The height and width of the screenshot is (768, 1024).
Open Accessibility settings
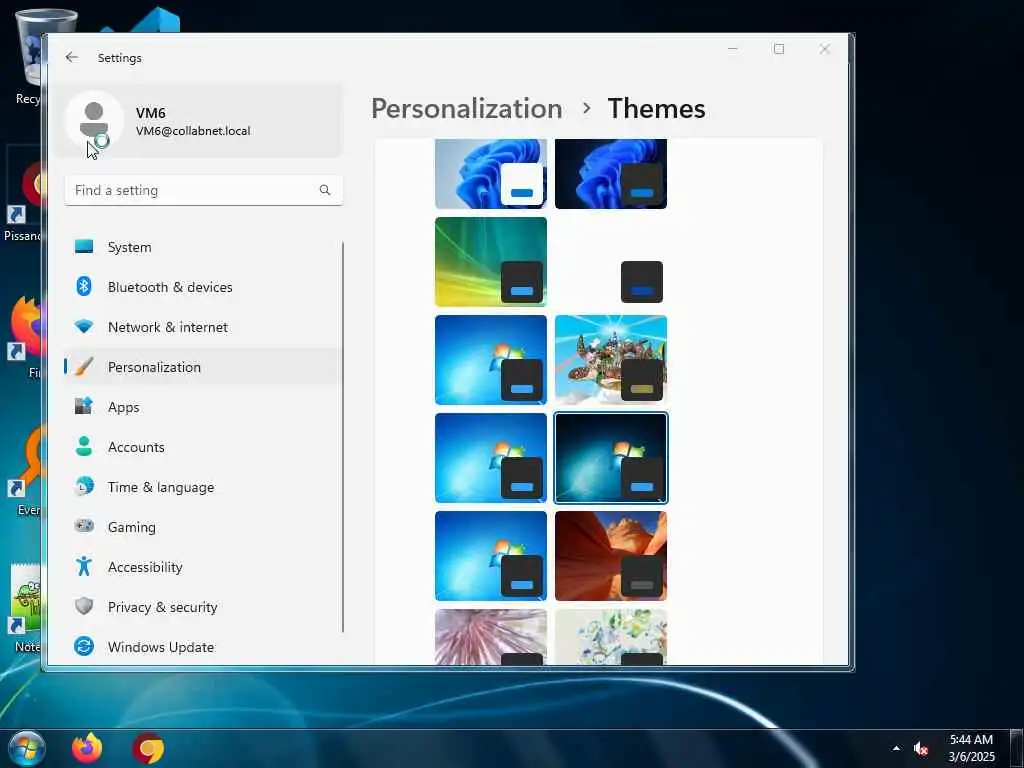[204, 567]
